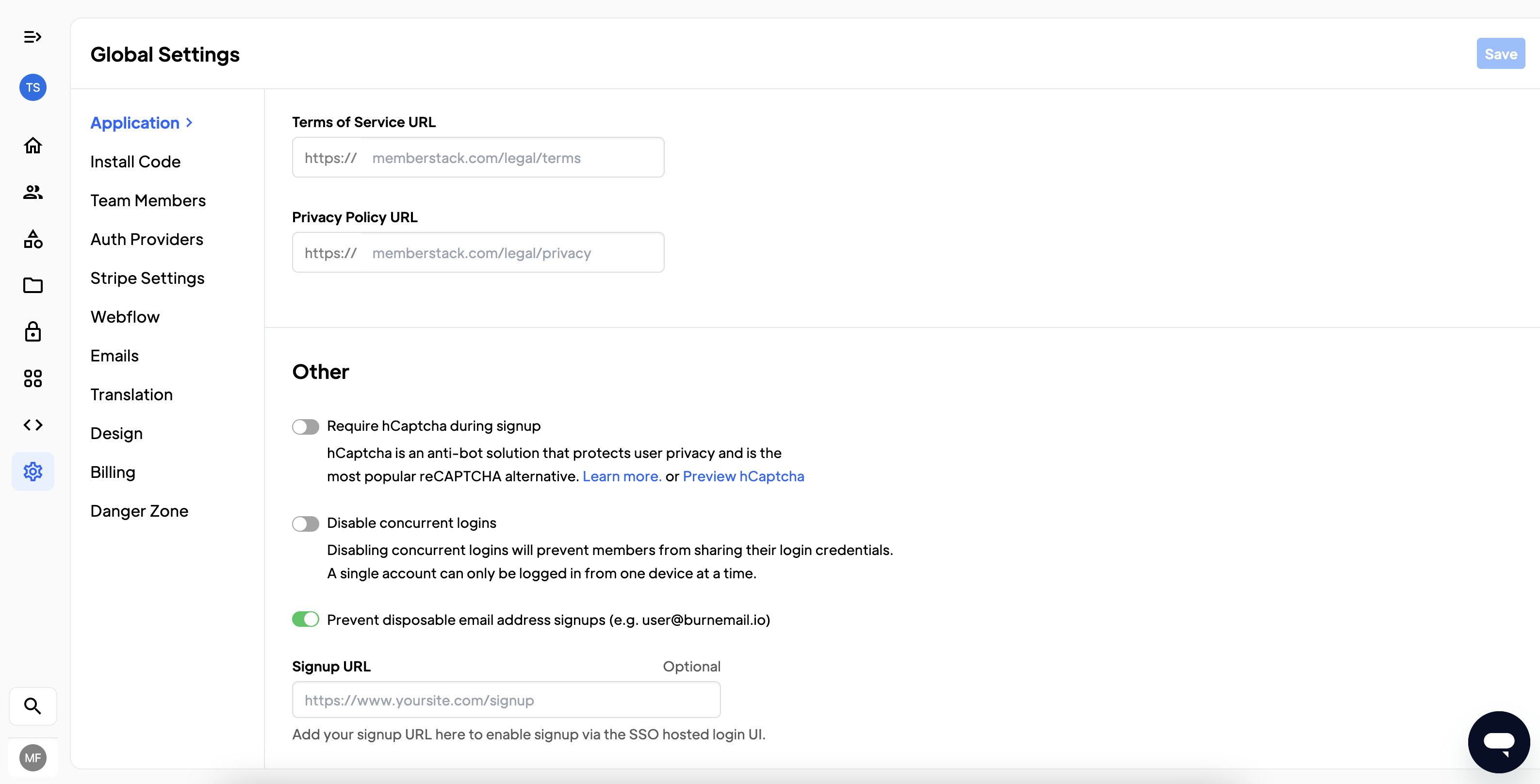The width and height of the screenshot is (1540, 784).
Task: Enable Require hCaptcha during signup toggle
Action: coord(306,426)
